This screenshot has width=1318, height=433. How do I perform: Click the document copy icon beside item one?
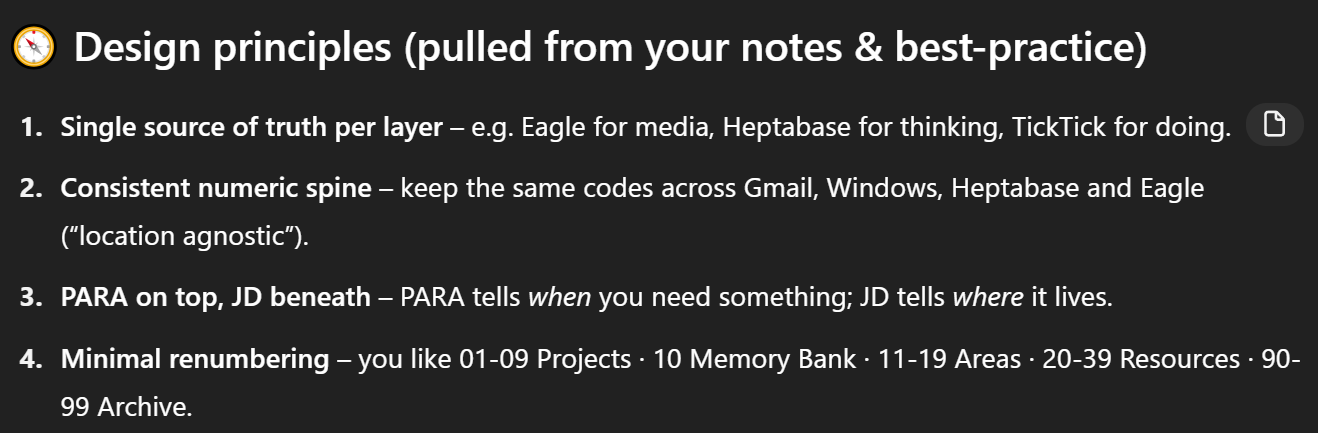click(1274, 125)
